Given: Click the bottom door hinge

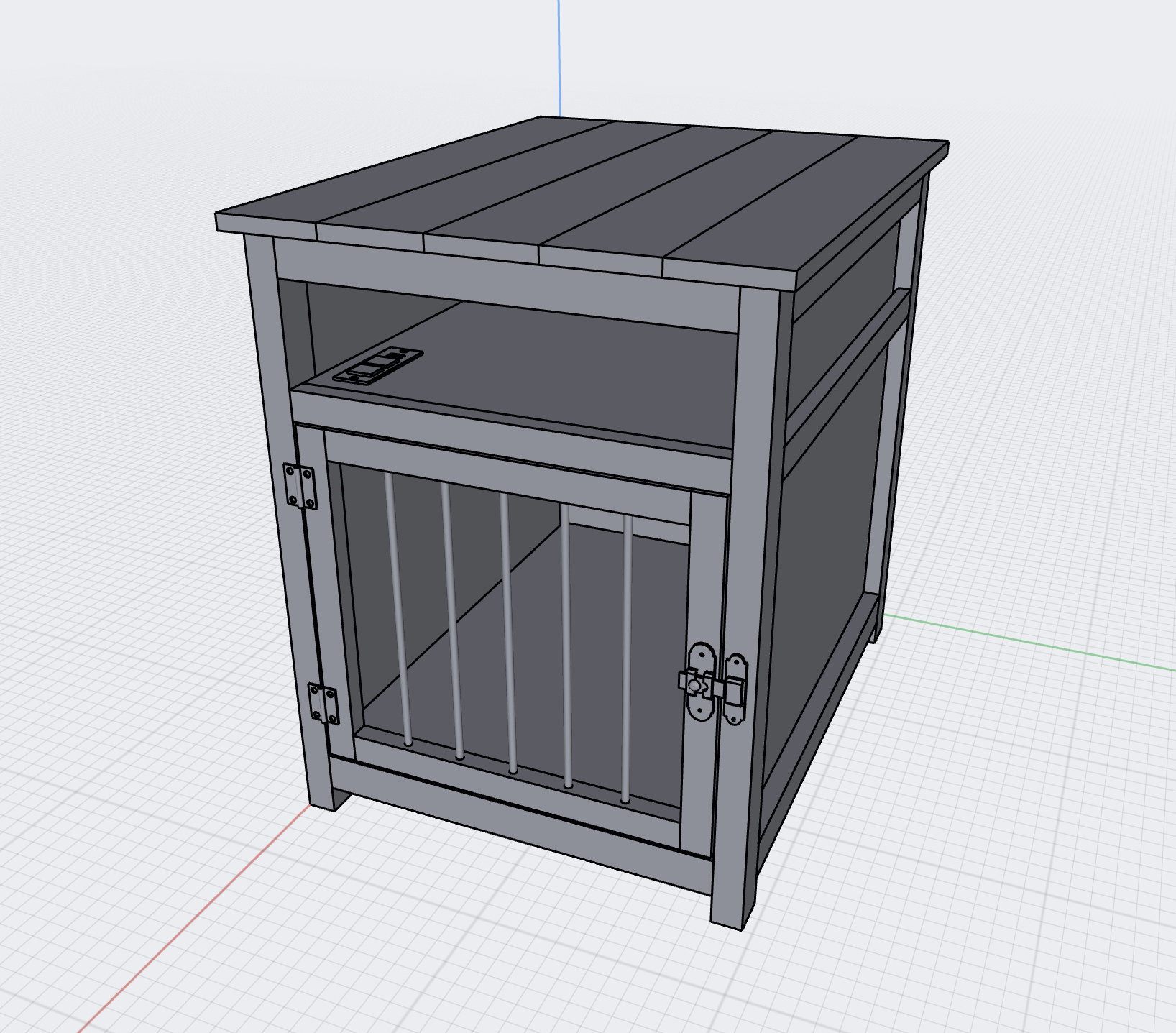Looking at the screenshot, I should pos(325,703).
